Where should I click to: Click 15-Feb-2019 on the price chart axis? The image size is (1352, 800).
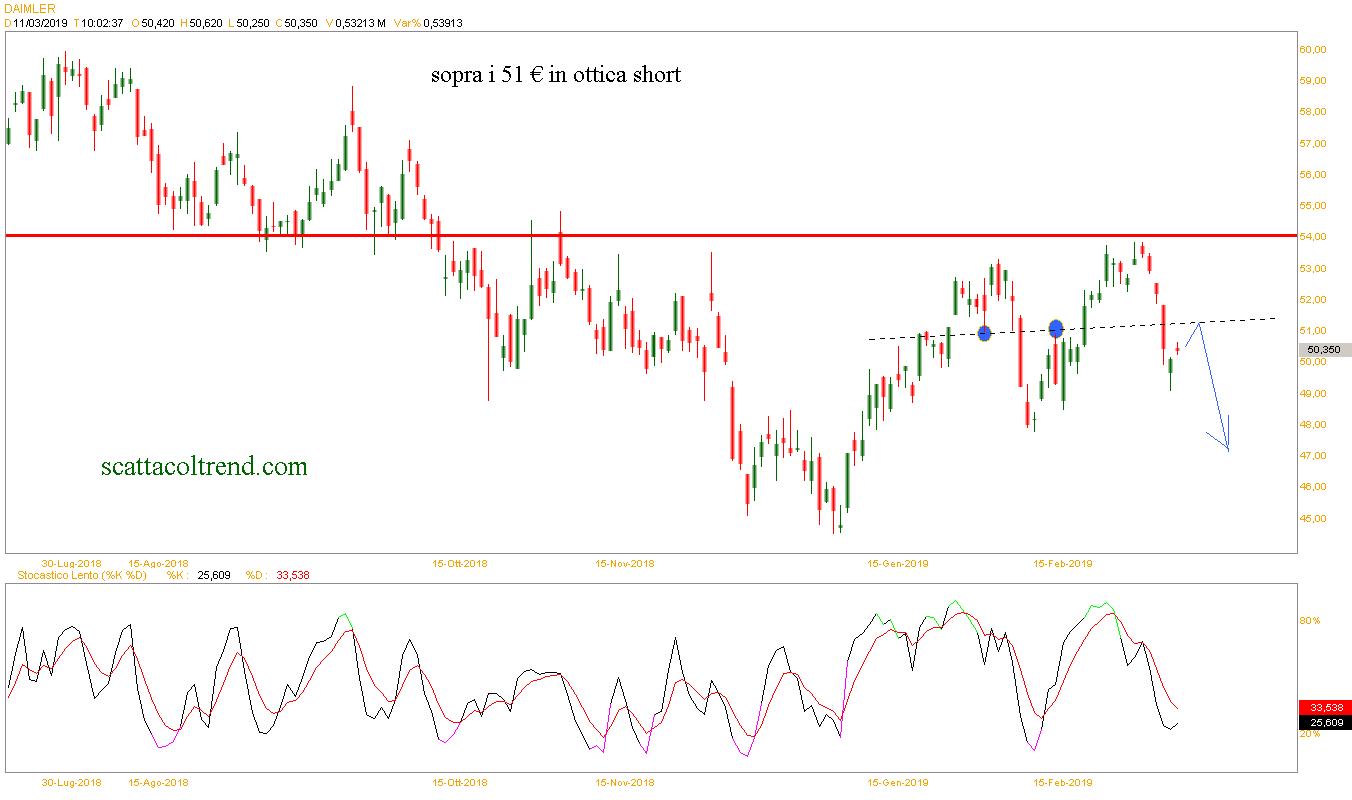[1063, 563]
